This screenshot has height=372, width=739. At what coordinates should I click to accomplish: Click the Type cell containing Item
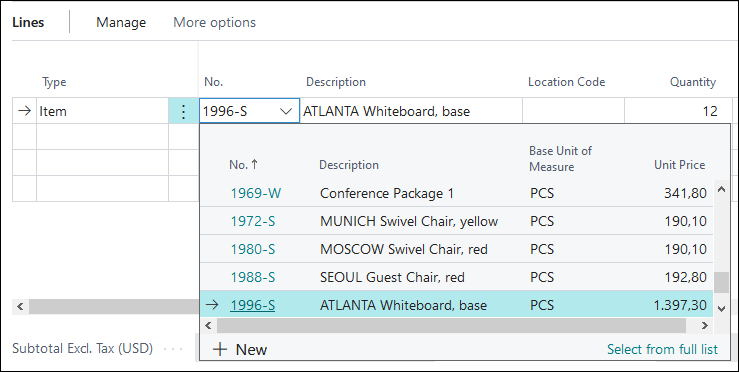103,111
